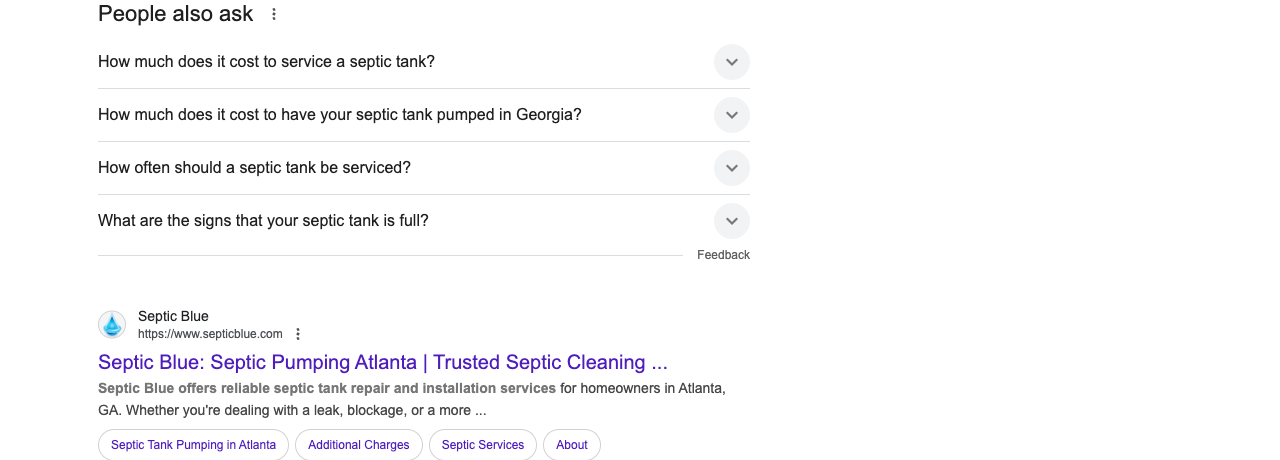
Task: Open the Septic Blue: Septic Pumping Atlanta result title
Action: tap(383, 362)
